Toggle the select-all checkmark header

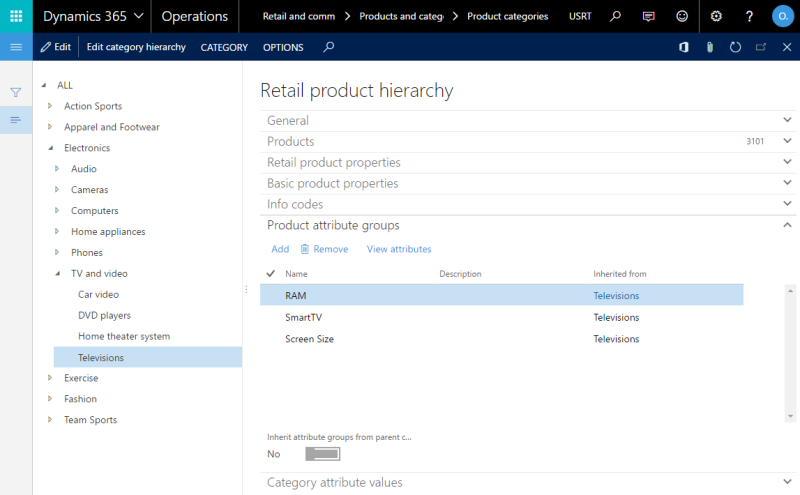pos(270,274)
